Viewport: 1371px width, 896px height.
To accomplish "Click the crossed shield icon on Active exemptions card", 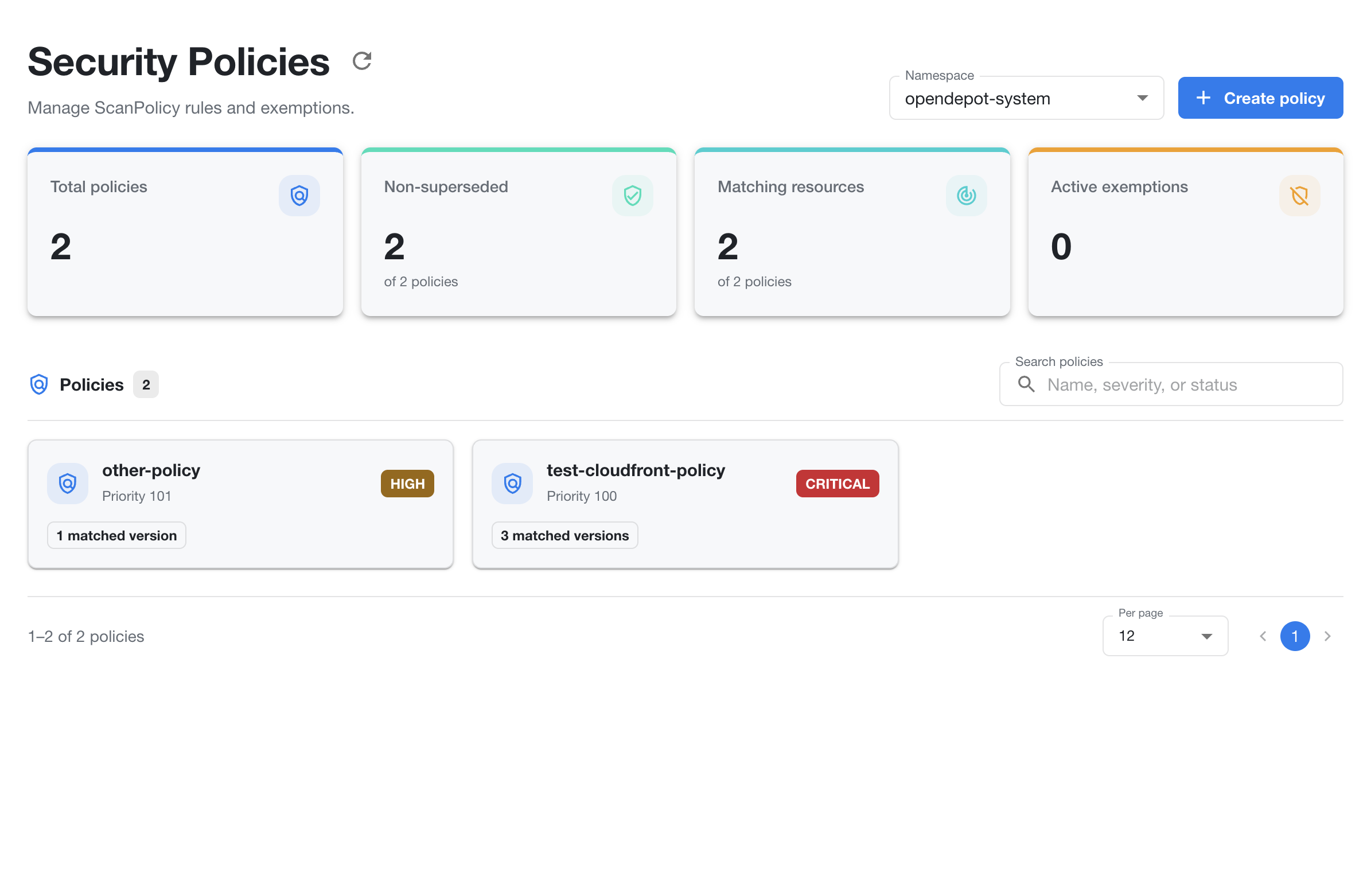I will tap(1299, 196).
